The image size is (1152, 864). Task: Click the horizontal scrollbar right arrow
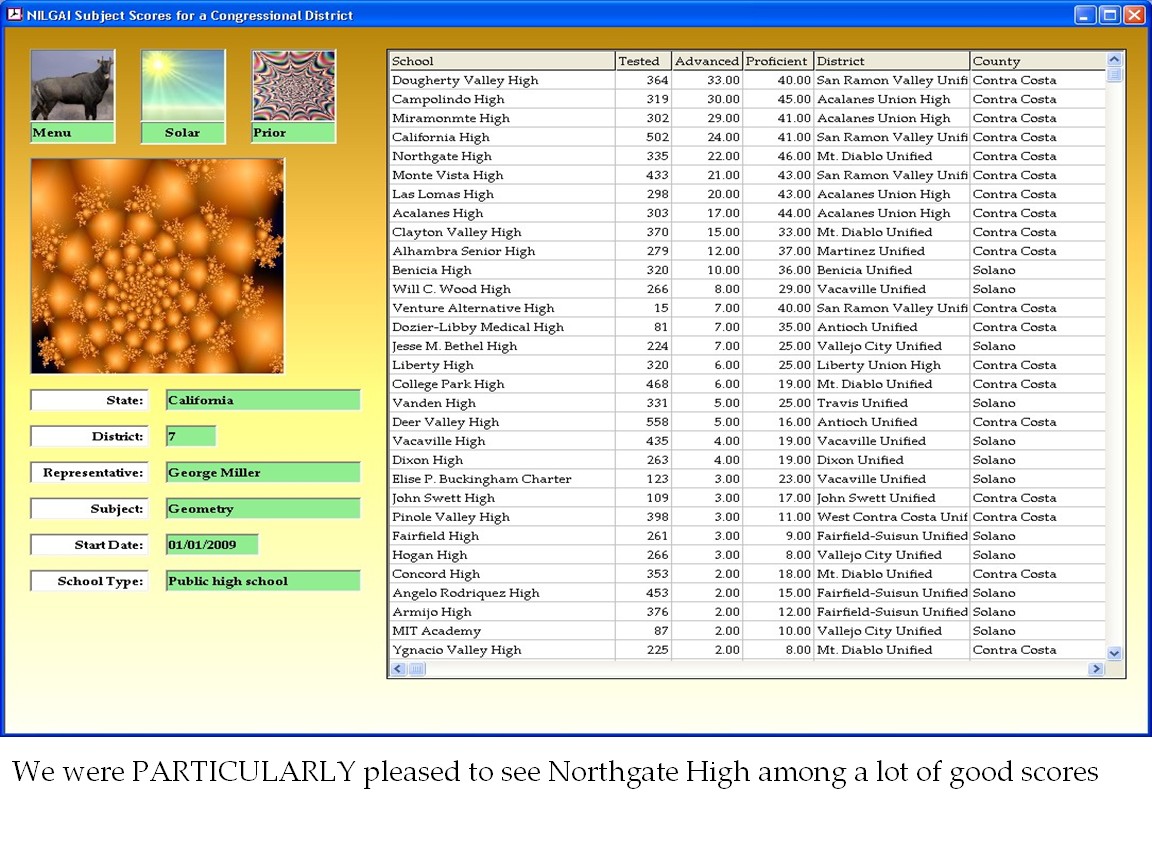pyautogui.click(x=1096, y=669)
